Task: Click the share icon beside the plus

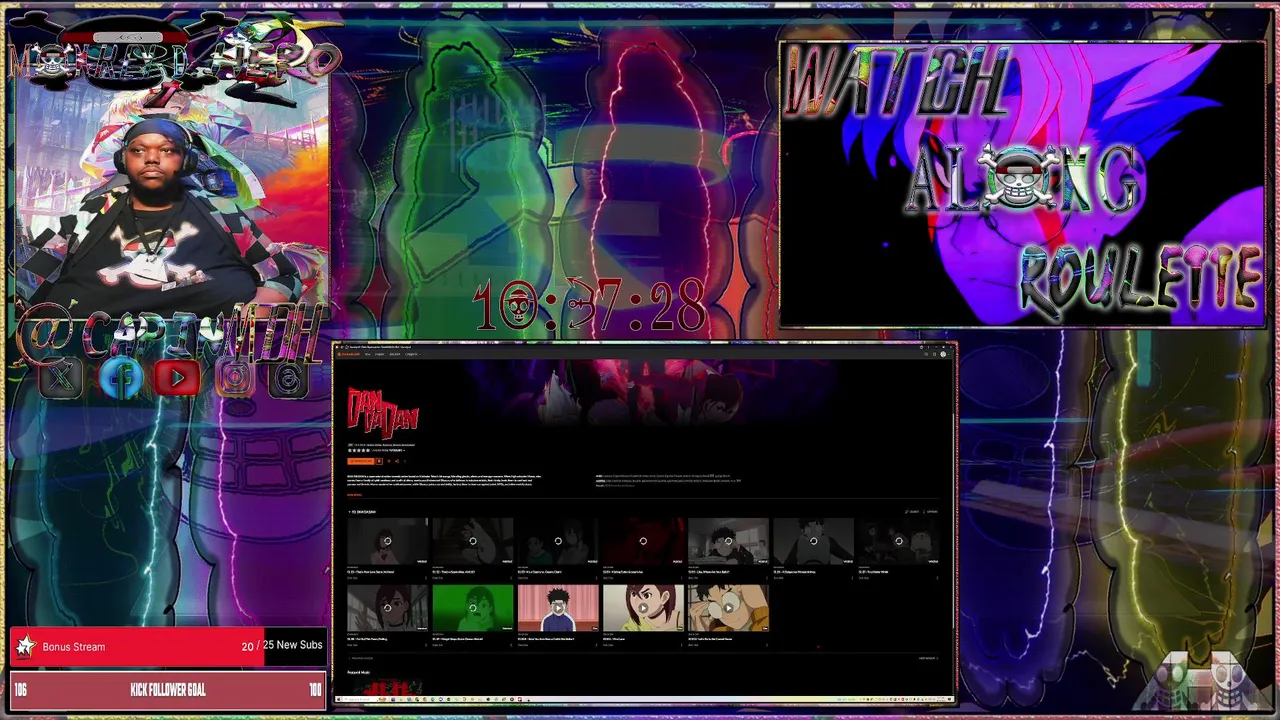Action: (397, 461)
